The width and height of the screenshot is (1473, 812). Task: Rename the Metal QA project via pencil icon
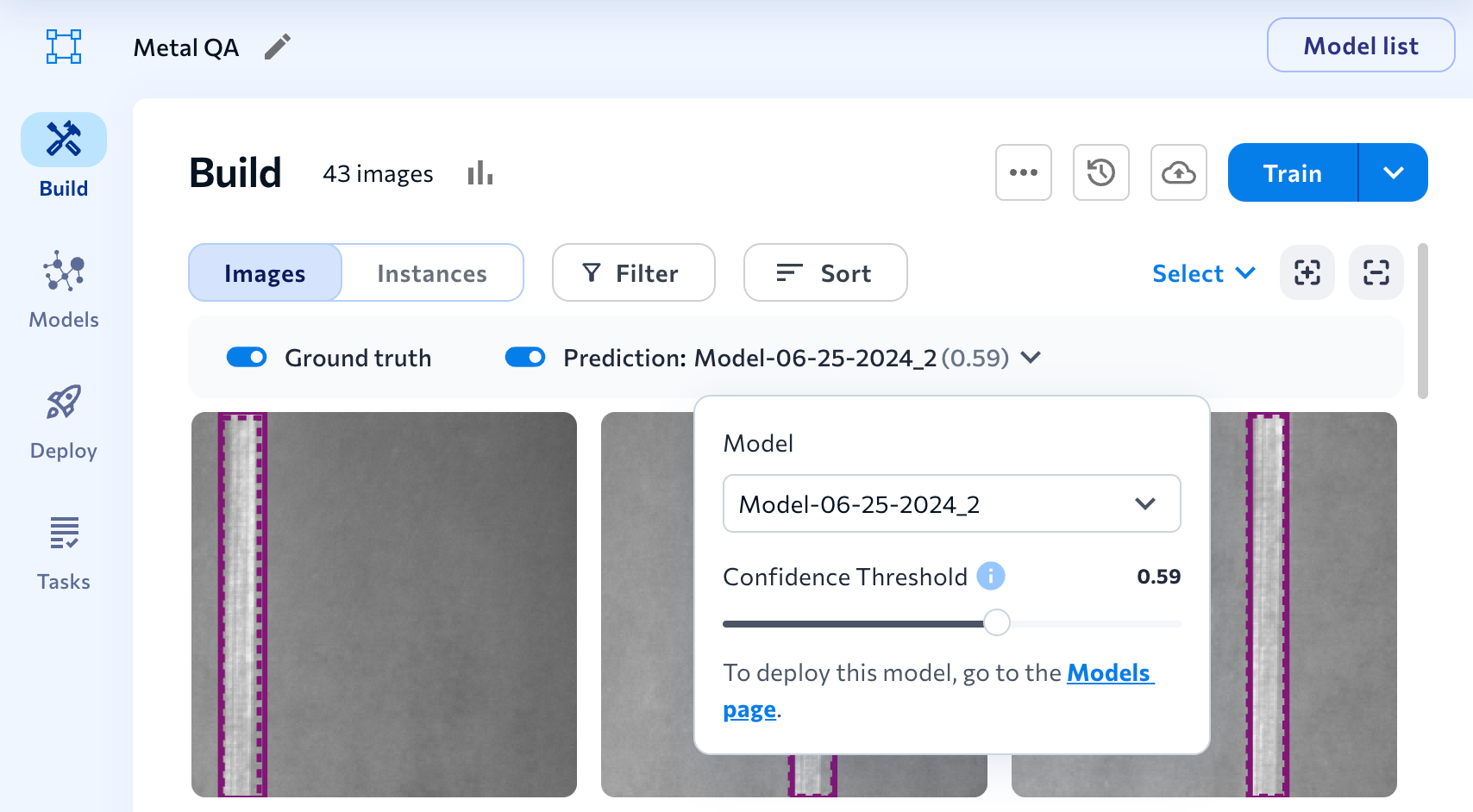tap(278, 47)
